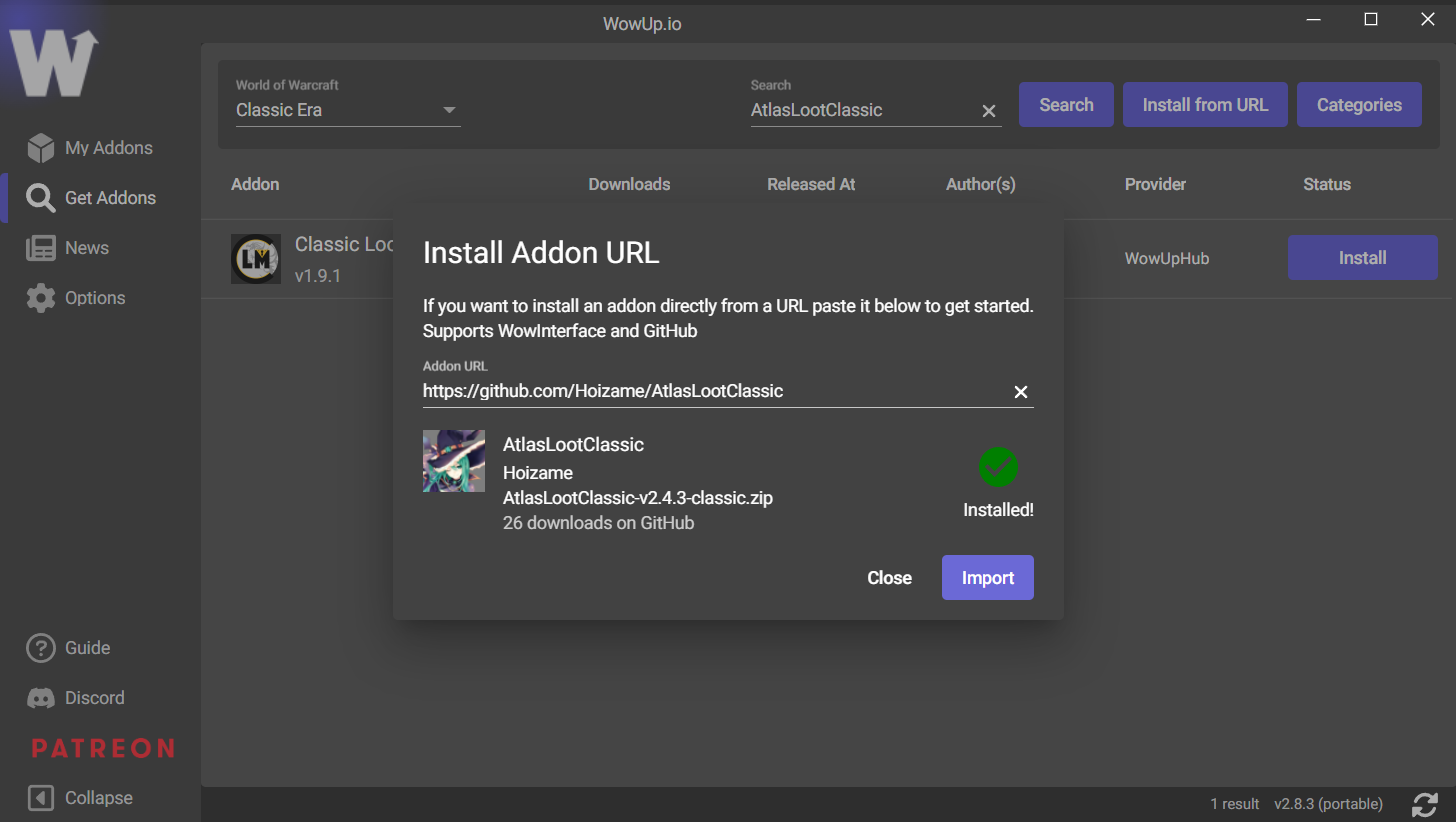Open the Categories menu
Viewport: 1456px width, 822px height.
(1359, 104)
